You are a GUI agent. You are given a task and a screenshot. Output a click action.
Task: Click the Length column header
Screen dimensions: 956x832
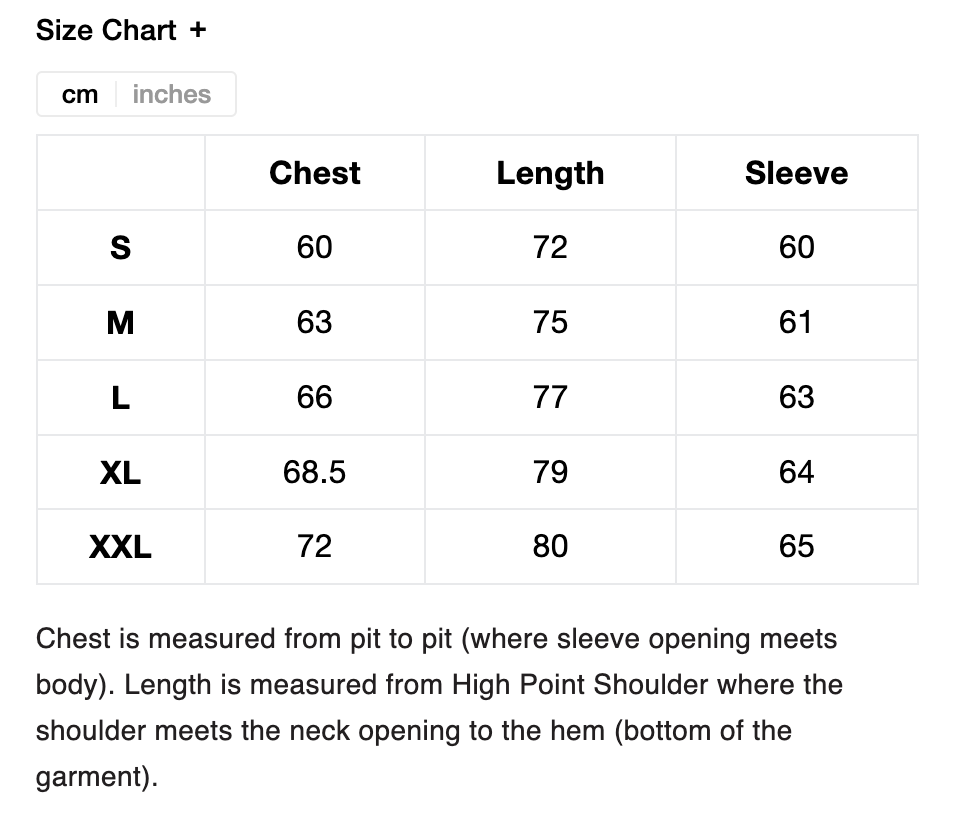click(x=550, y=173)
